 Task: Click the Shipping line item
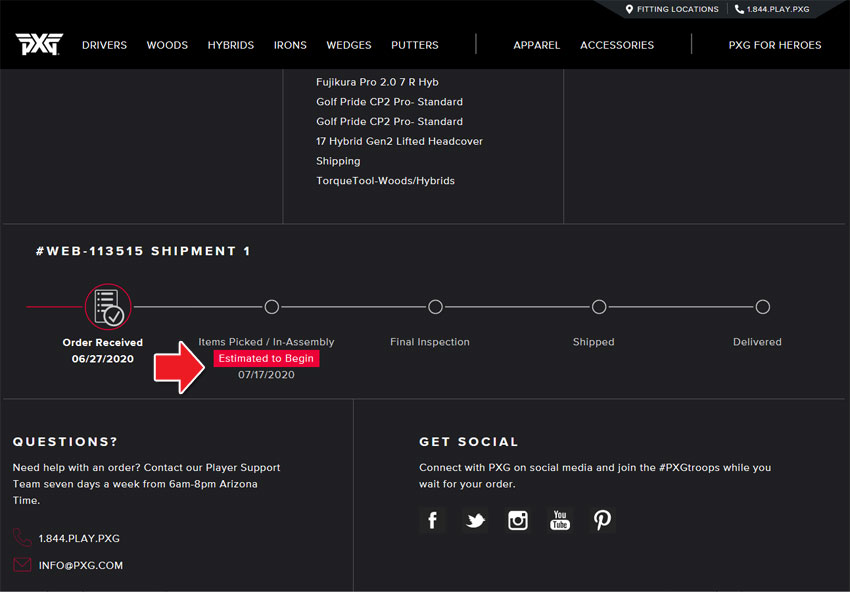point(338,161)
